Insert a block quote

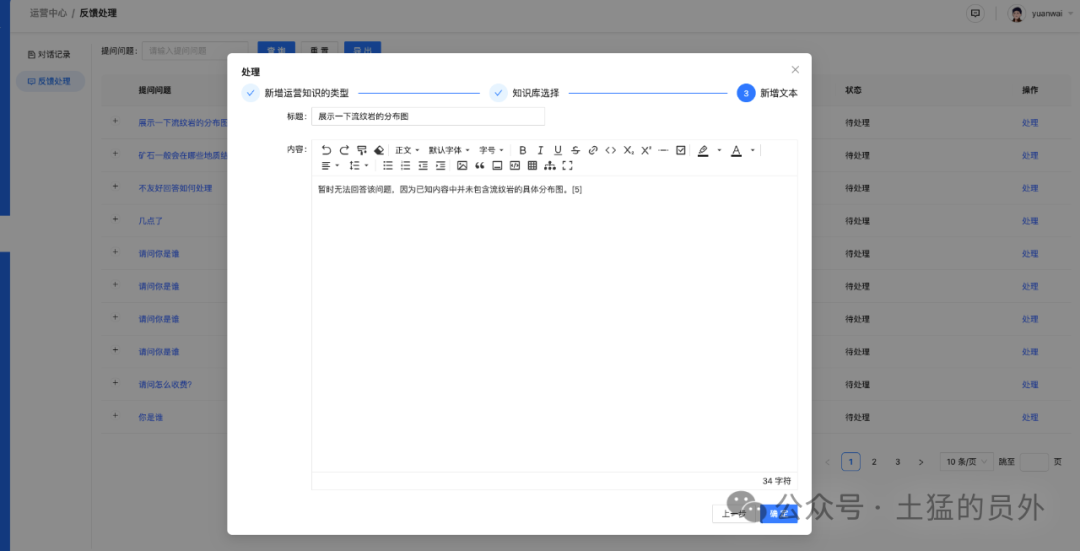479,165
